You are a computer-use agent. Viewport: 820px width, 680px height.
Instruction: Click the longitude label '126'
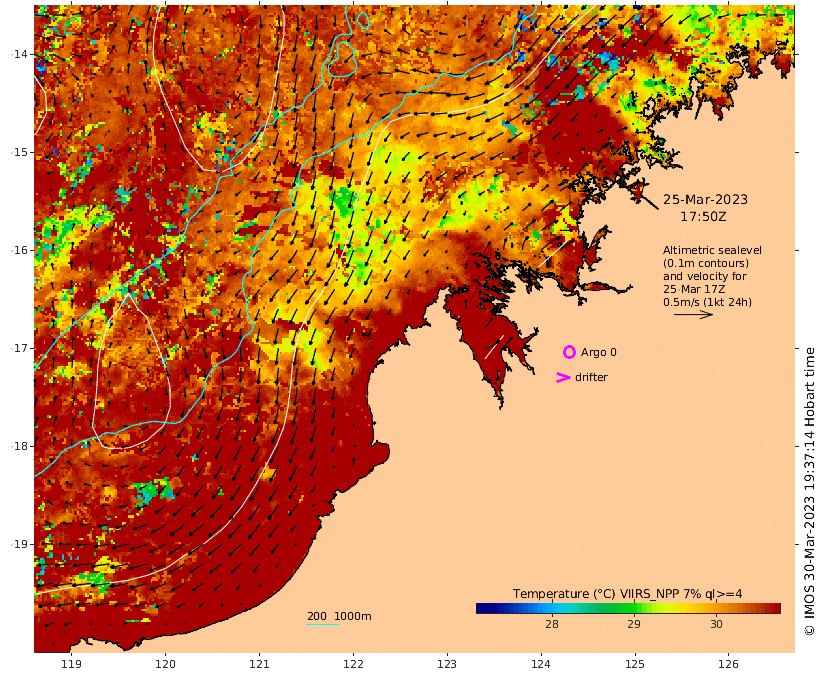[728, 664]
